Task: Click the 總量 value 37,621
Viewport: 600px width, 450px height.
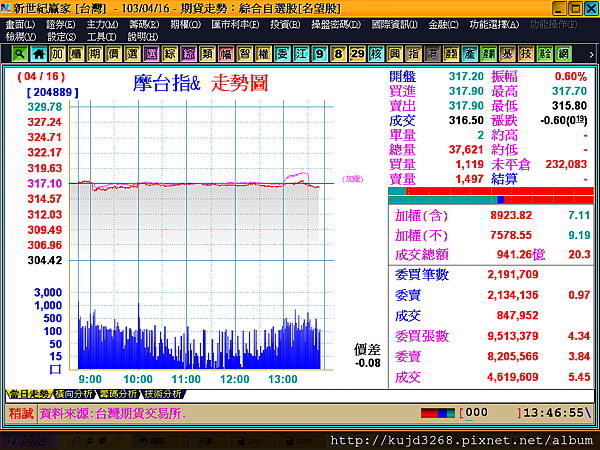Action: [x=466, y=150]
